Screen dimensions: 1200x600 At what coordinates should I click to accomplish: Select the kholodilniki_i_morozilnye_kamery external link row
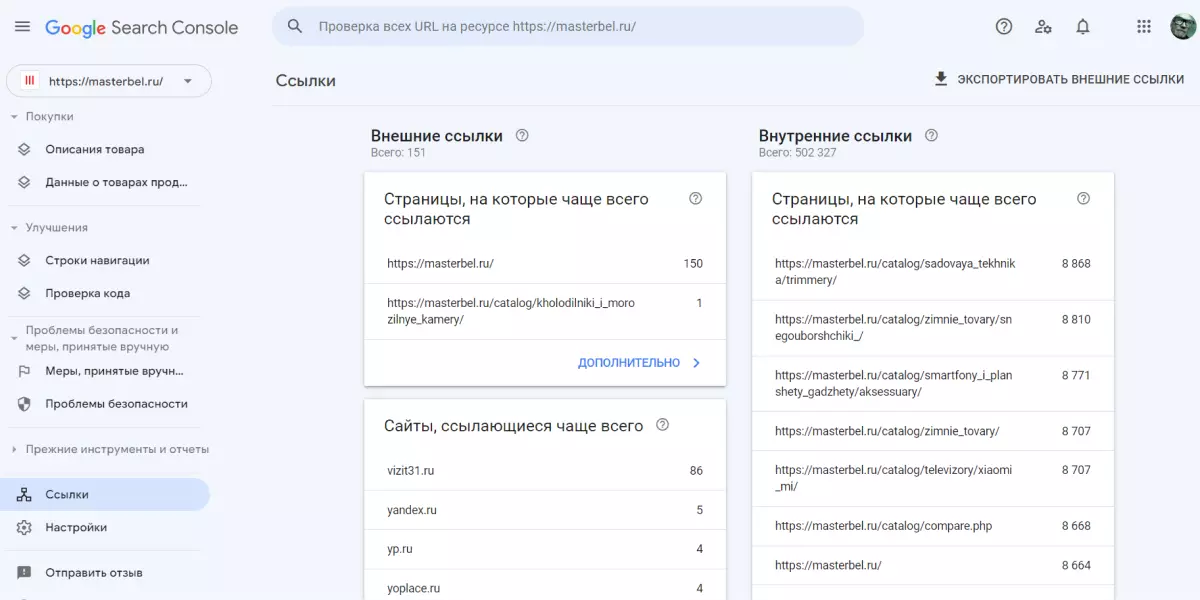(x=545, y=311)
